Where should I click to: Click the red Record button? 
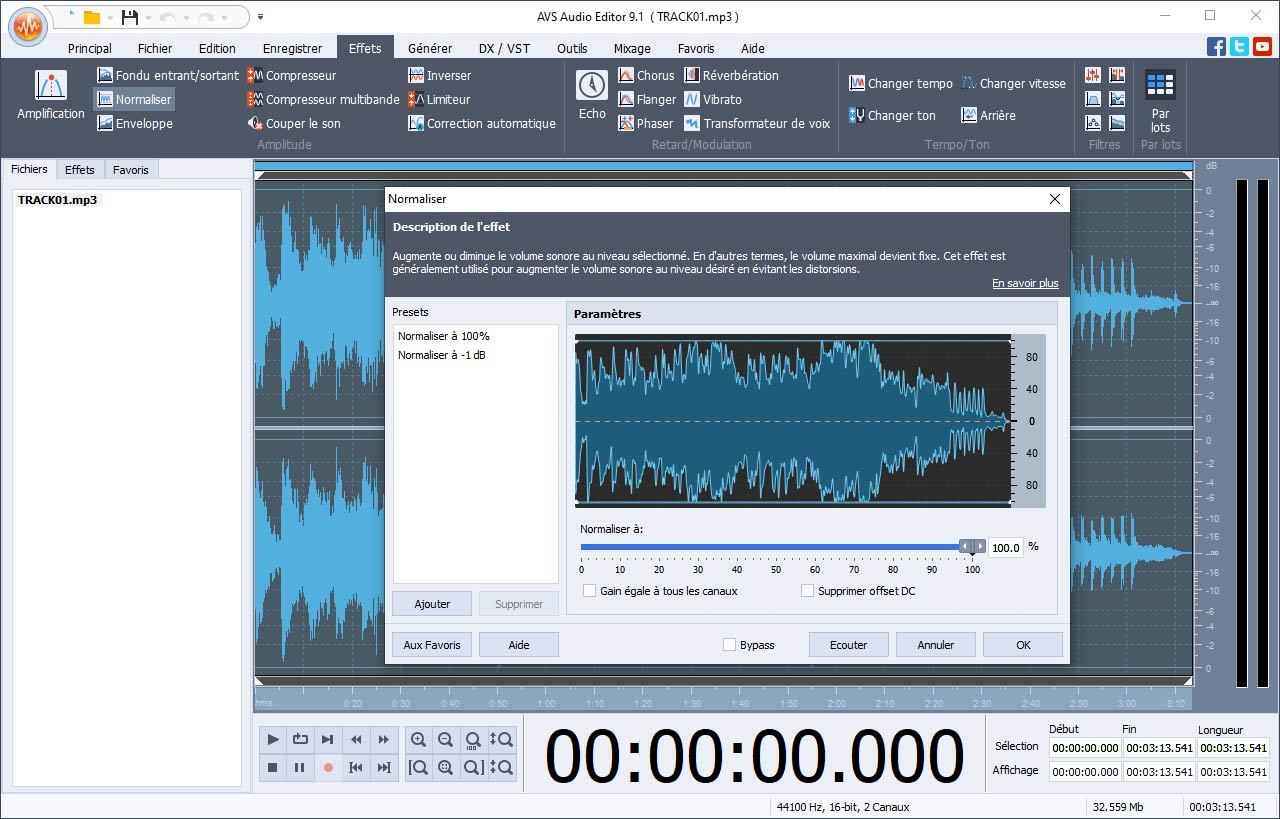point(327,767)
